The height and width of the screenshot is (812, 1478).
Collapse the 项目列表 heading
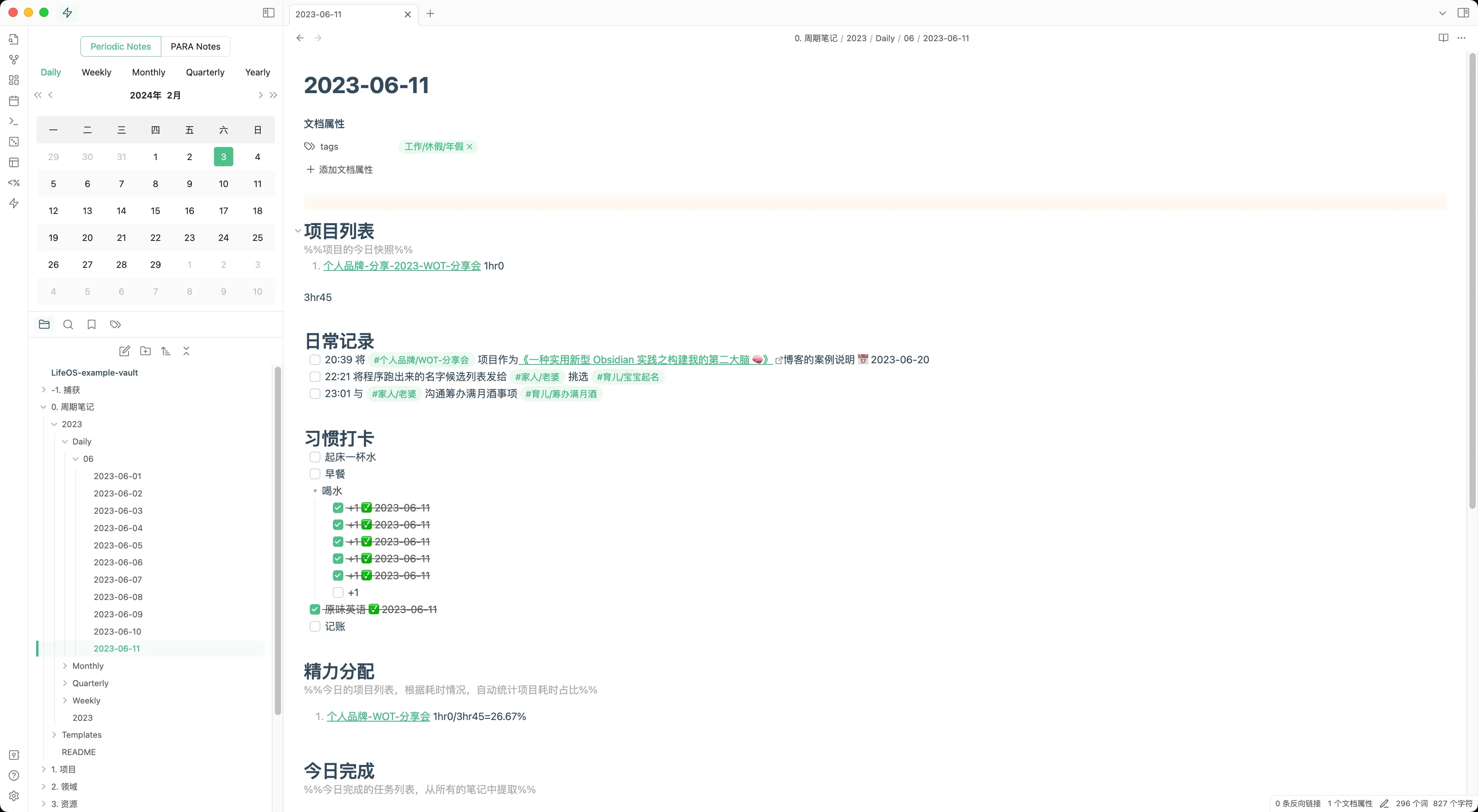pyautogui.click(x=298, y=231)
